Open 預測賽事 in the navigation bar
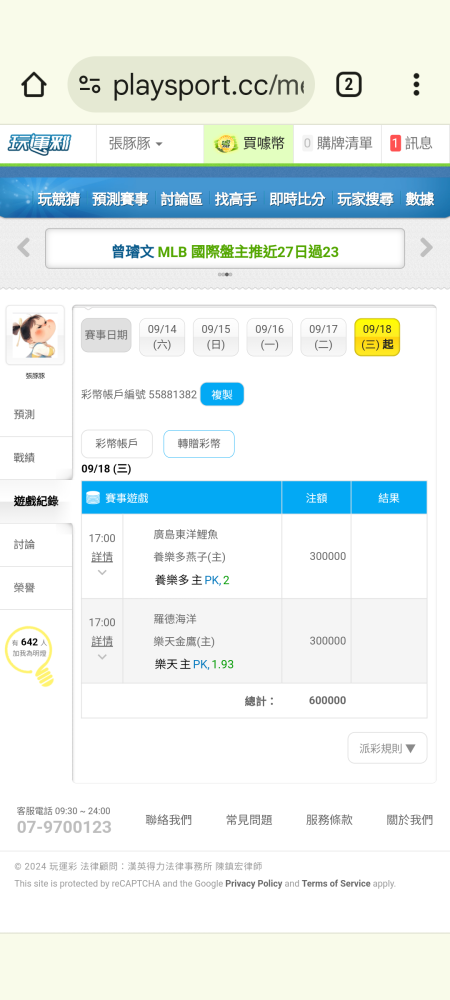 [120, 199]
